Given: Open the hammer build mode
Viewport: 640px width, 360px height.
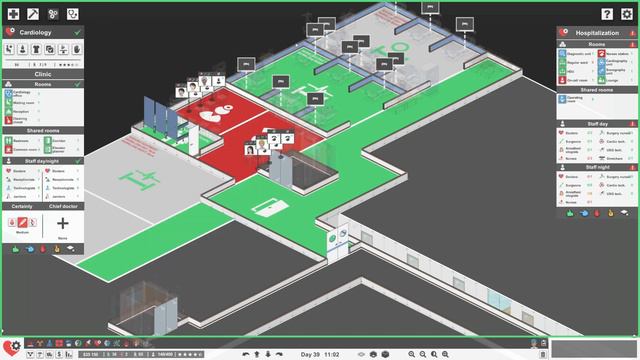Looking at the screenshot, I should coord(33,14).
